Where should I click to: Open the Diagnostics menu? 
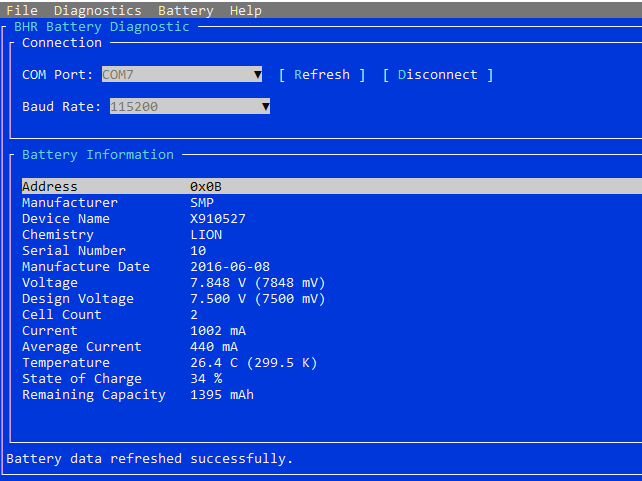97,11
